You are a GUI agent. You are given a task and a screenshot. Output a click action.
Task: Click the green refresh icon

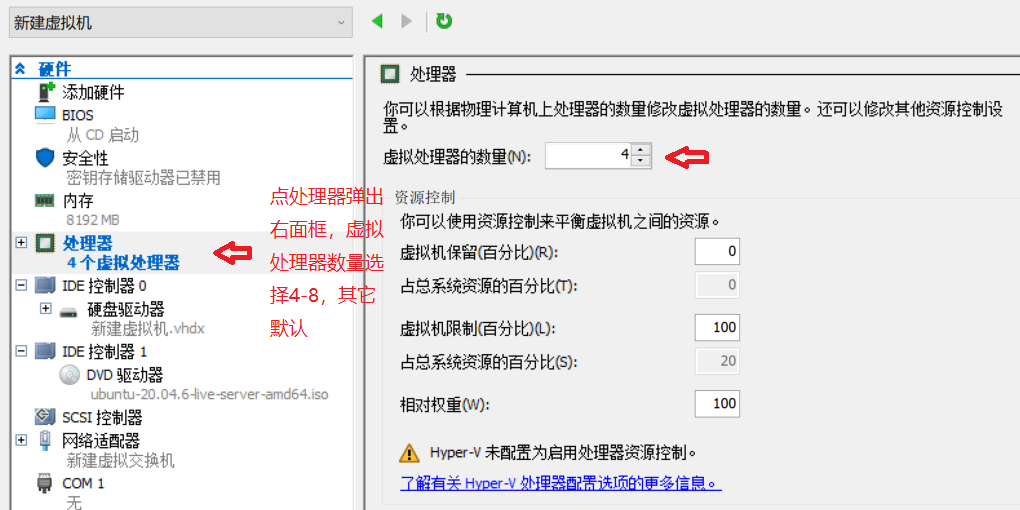pos(444,21)
